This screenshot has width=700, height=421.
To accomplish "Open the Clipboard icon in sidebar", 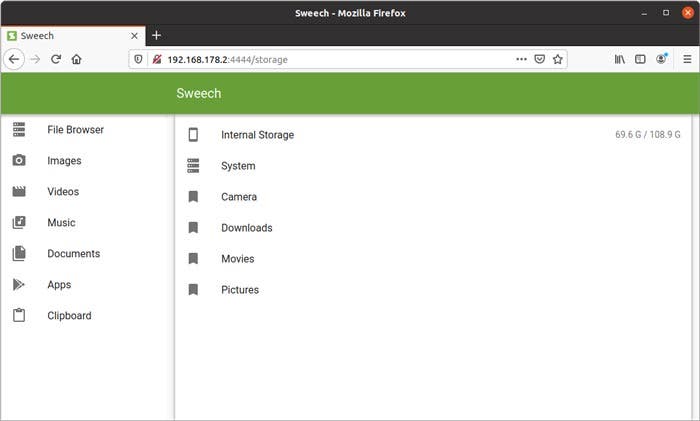I will pyautogui.click(x=19, y=315).
